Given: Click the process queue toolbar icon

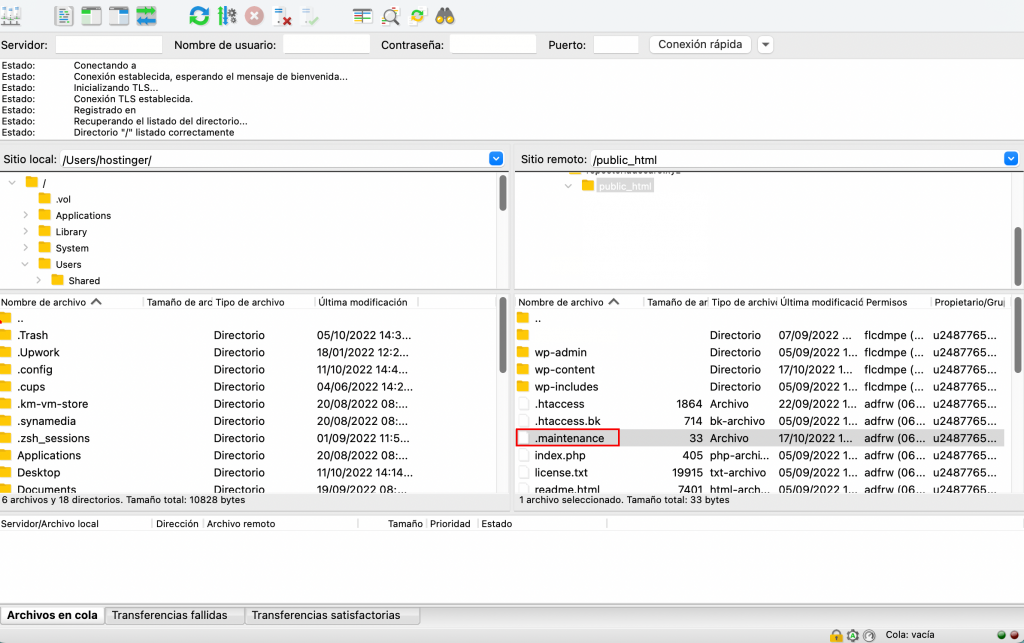Looking at the screenshot, I should point(227,15).
